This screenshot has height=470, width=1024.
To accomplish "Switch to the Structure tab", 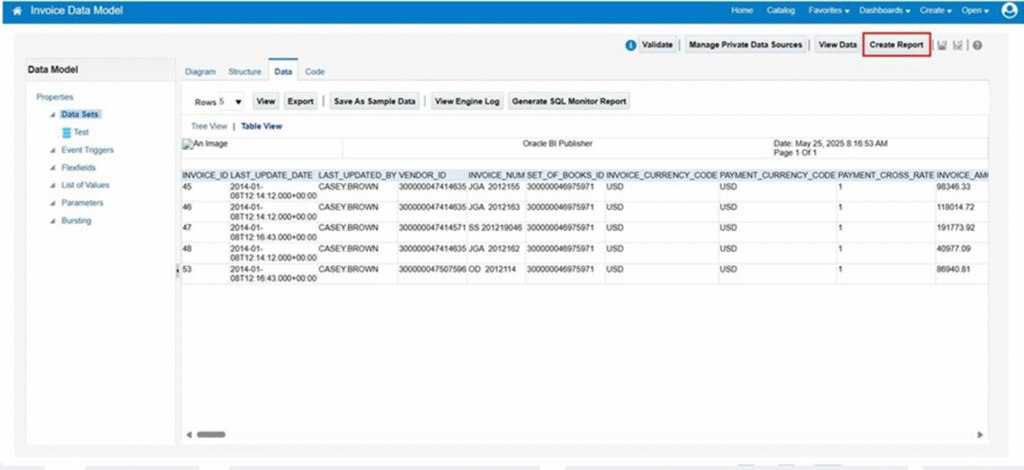I will [245, 72].
